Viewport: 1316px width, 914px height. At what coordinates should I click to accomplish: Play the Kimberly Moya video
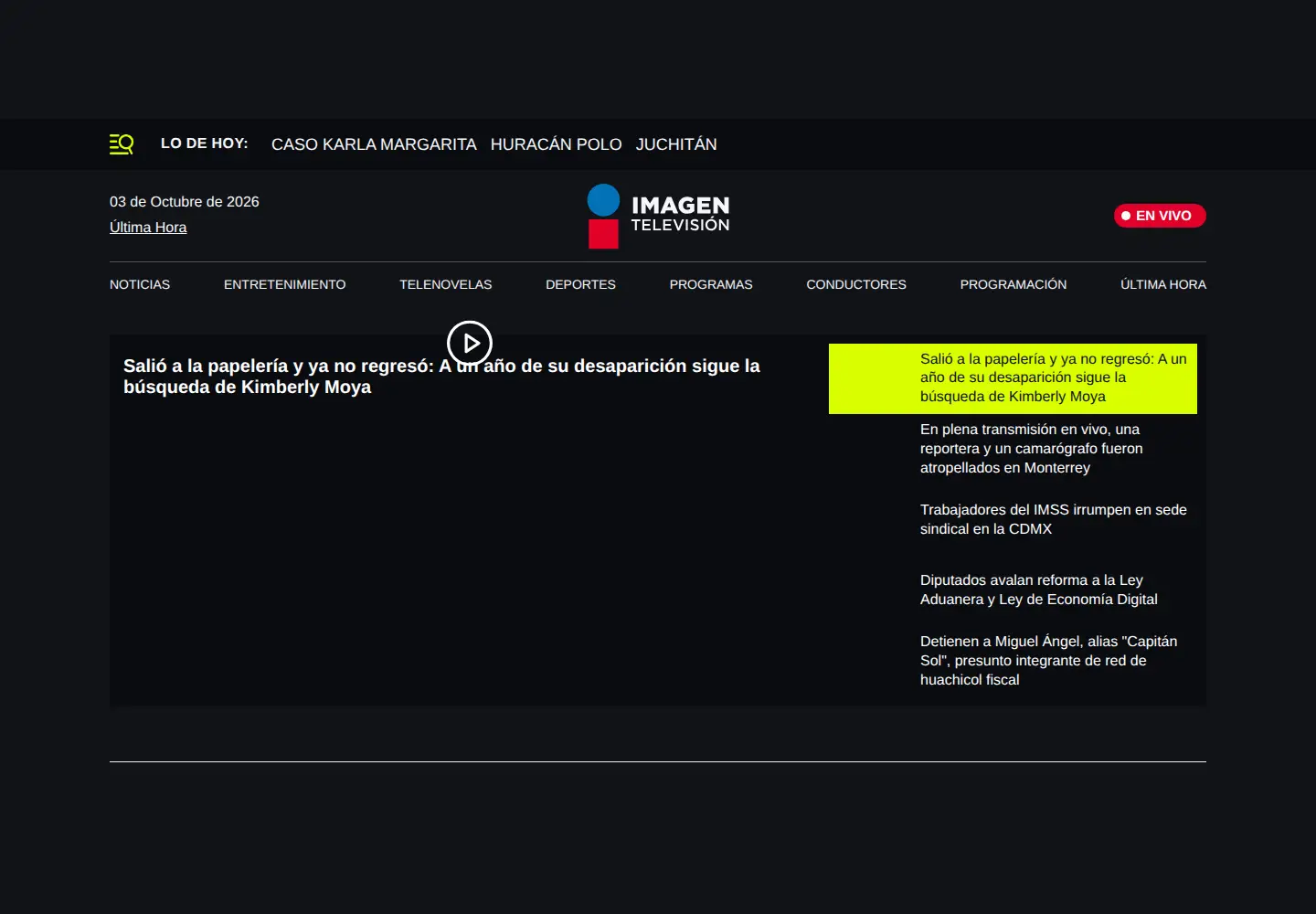[x=470, y=344]
